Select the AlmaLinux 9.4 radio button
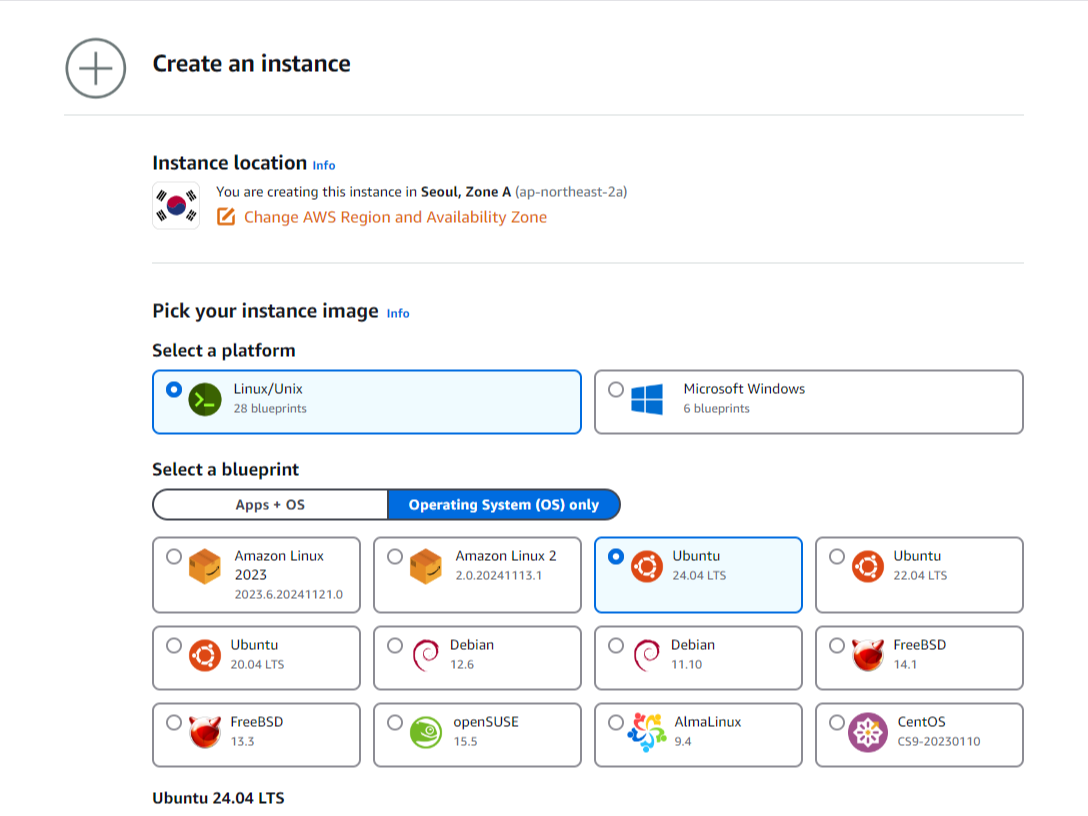Screen dimensions: 1088x816 pos(615,722)
